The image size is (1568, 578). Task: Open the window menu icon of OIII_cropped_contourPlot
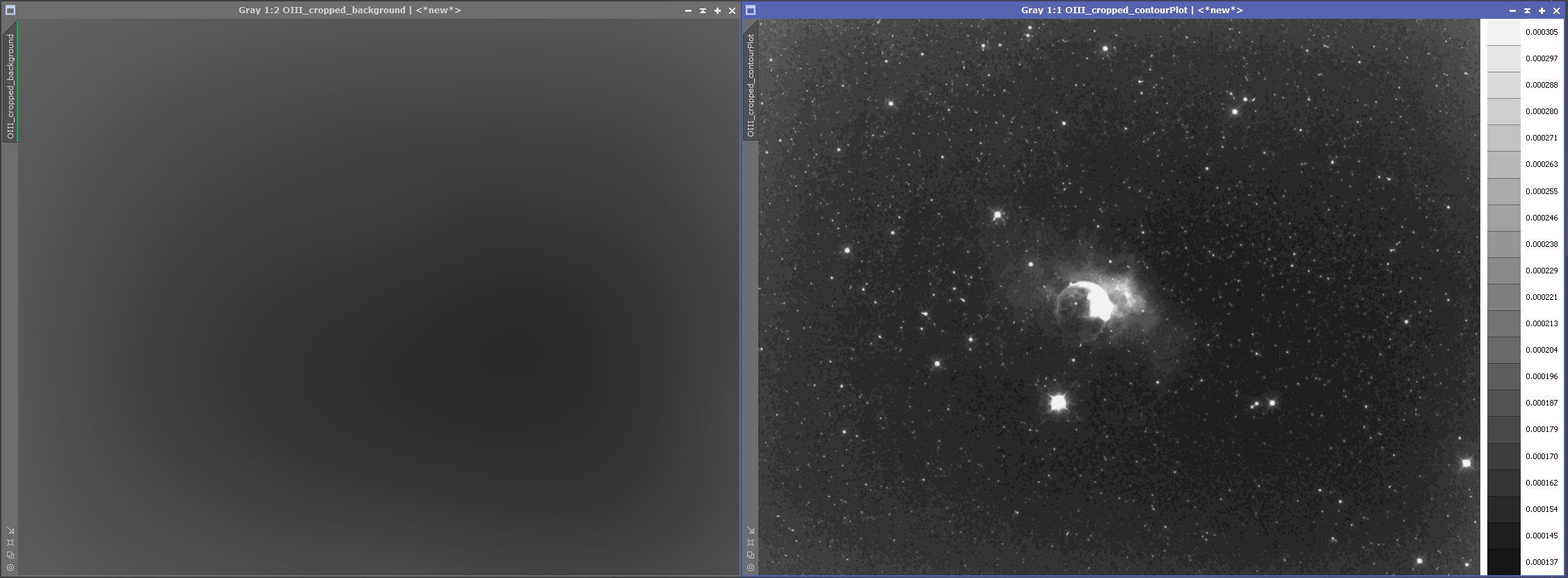[x=751, y=10]
